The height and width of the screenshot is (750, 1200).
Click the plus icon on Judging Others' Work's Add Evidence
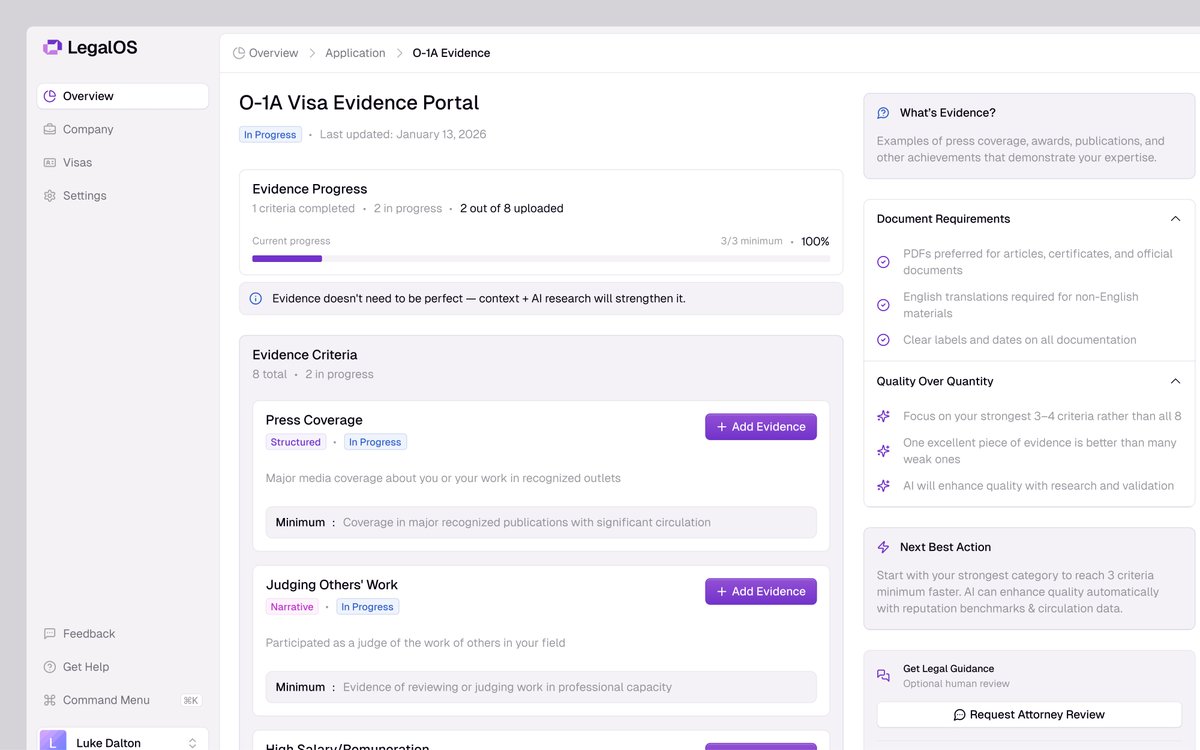(x=722, y=591)
